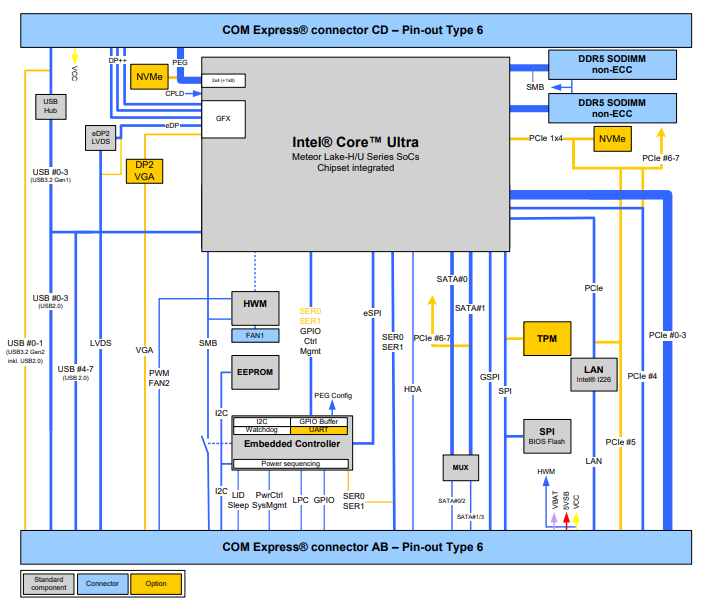712x602 pixels.
Task: Select the GFX box inside the SoC
Action: 222,118
